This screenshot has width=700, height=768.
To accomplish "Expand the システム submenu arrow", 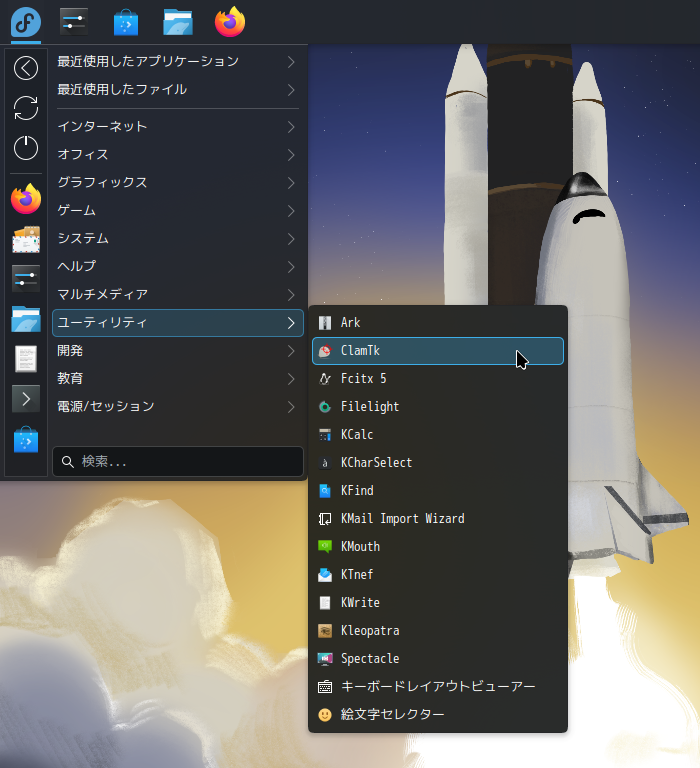I will 291,239.
